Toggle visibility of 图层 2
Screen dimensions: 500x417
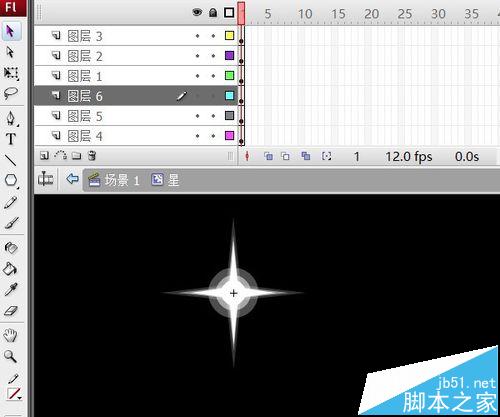tap(197, 56)
